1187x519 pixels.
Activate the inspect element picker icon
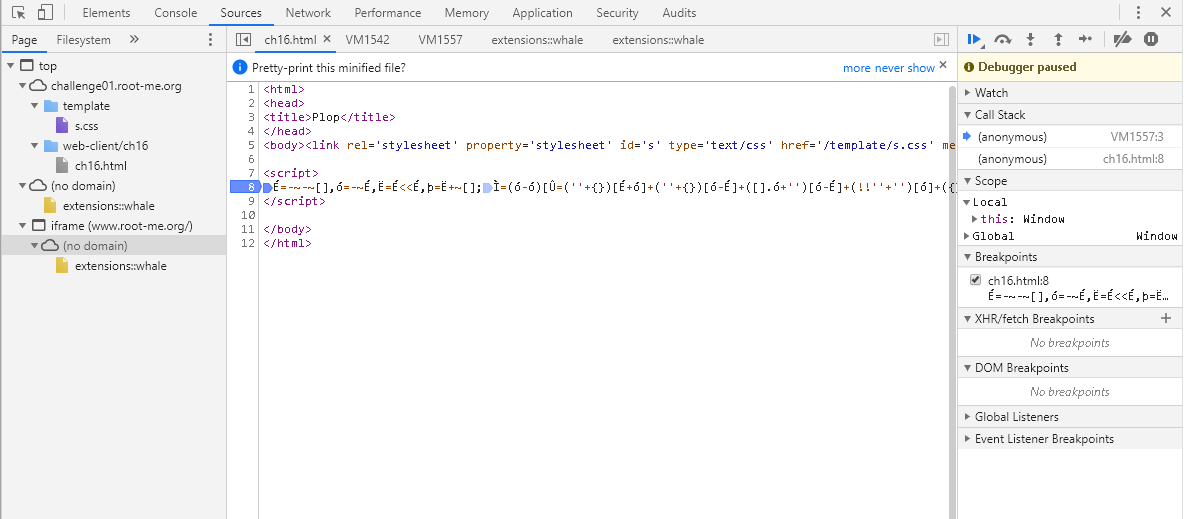coord(19,13)
